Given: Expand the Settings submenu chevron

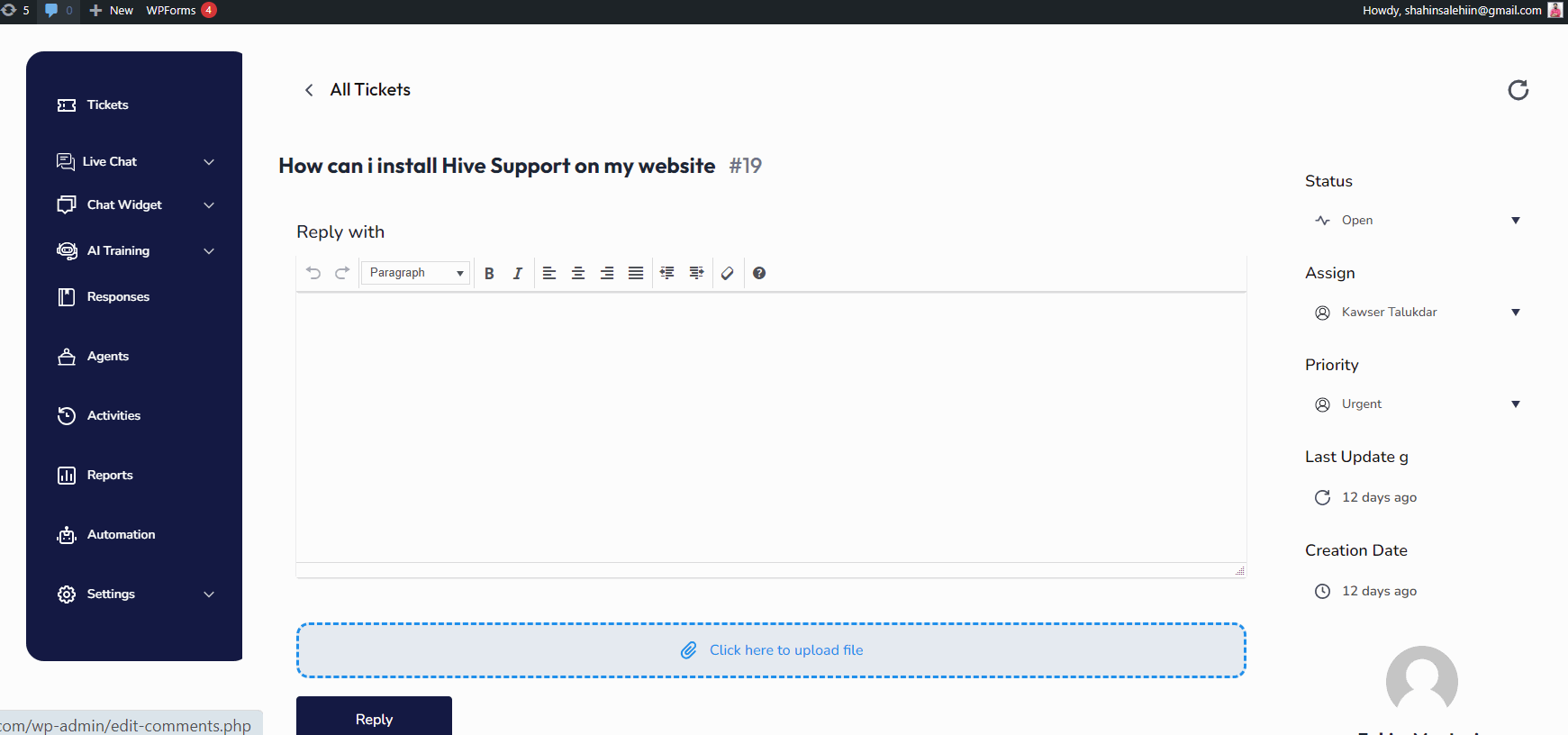Looking at the screenshot, I should tap(209, 594).
